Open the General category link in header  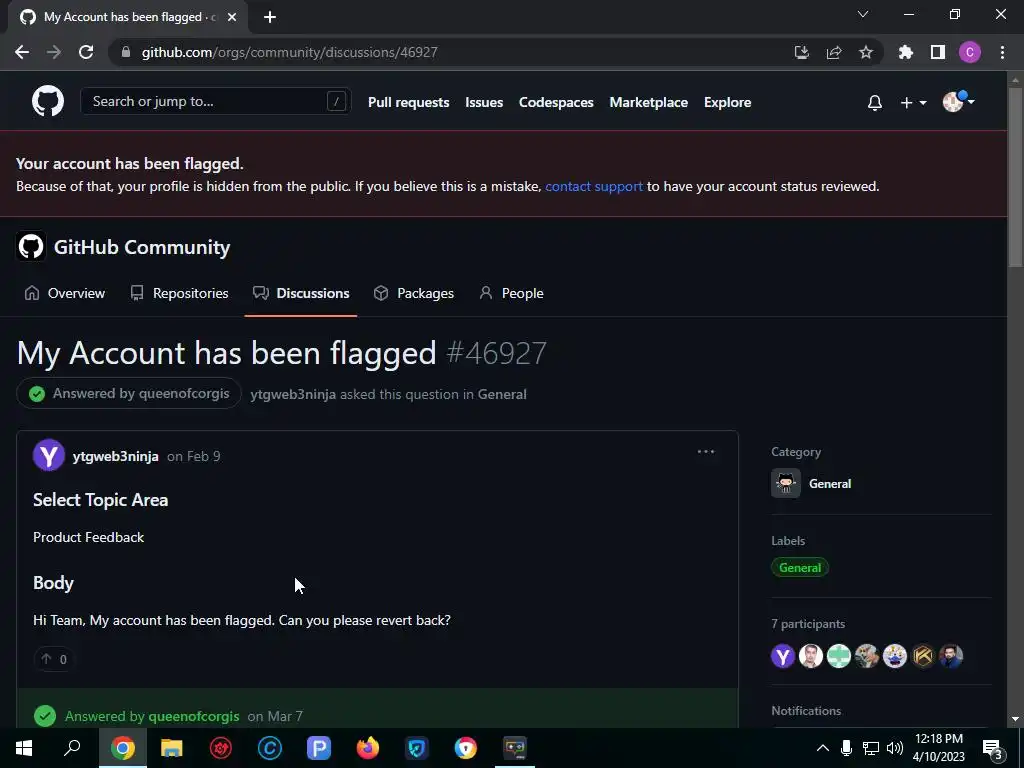pos(502,394)
